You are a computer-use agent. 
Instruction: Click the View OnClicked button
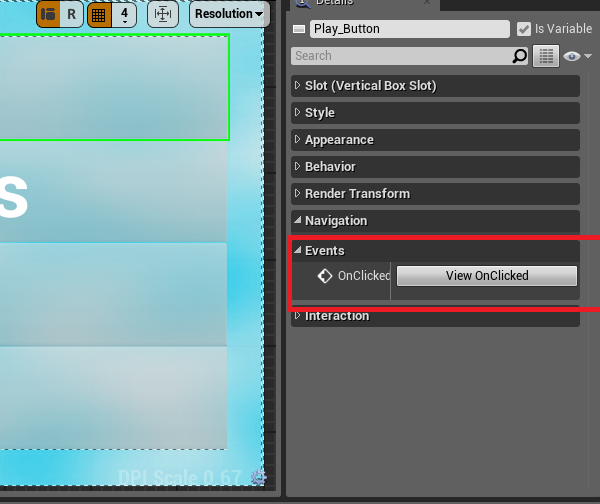click(x=487, y=276)
